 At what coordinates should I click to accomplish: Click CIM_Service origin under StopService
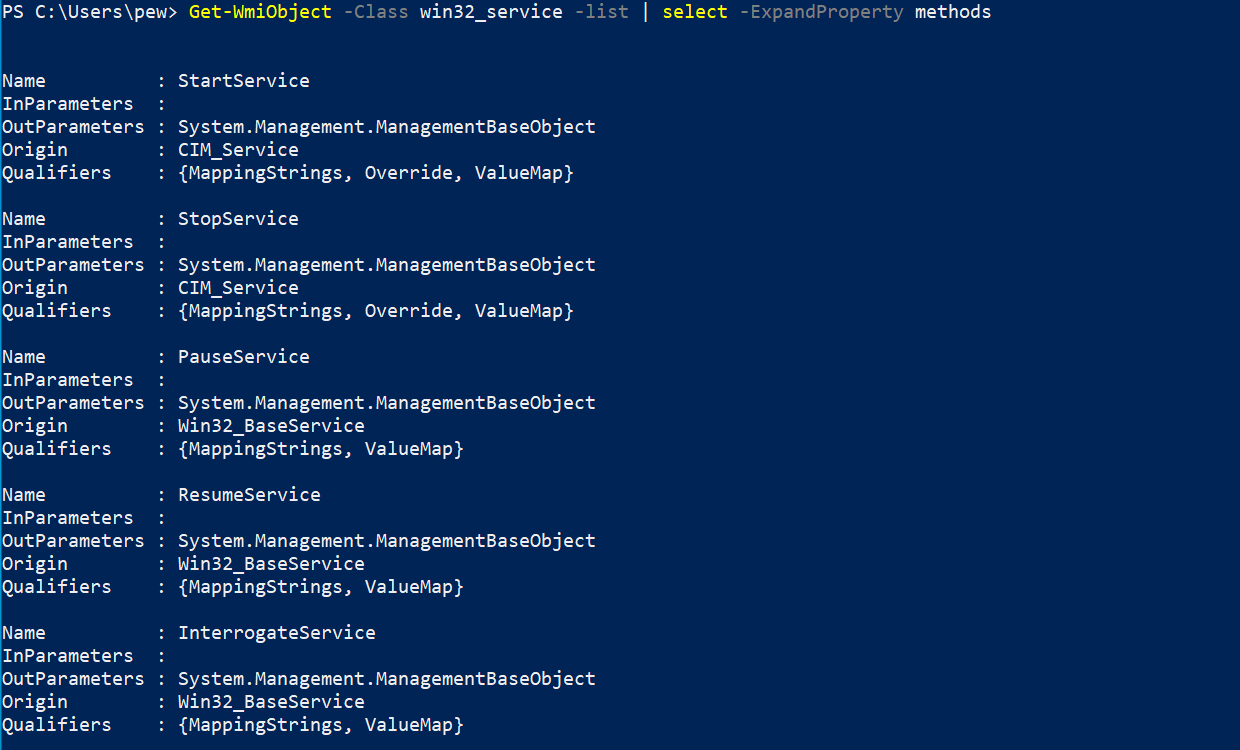(238, 288)
